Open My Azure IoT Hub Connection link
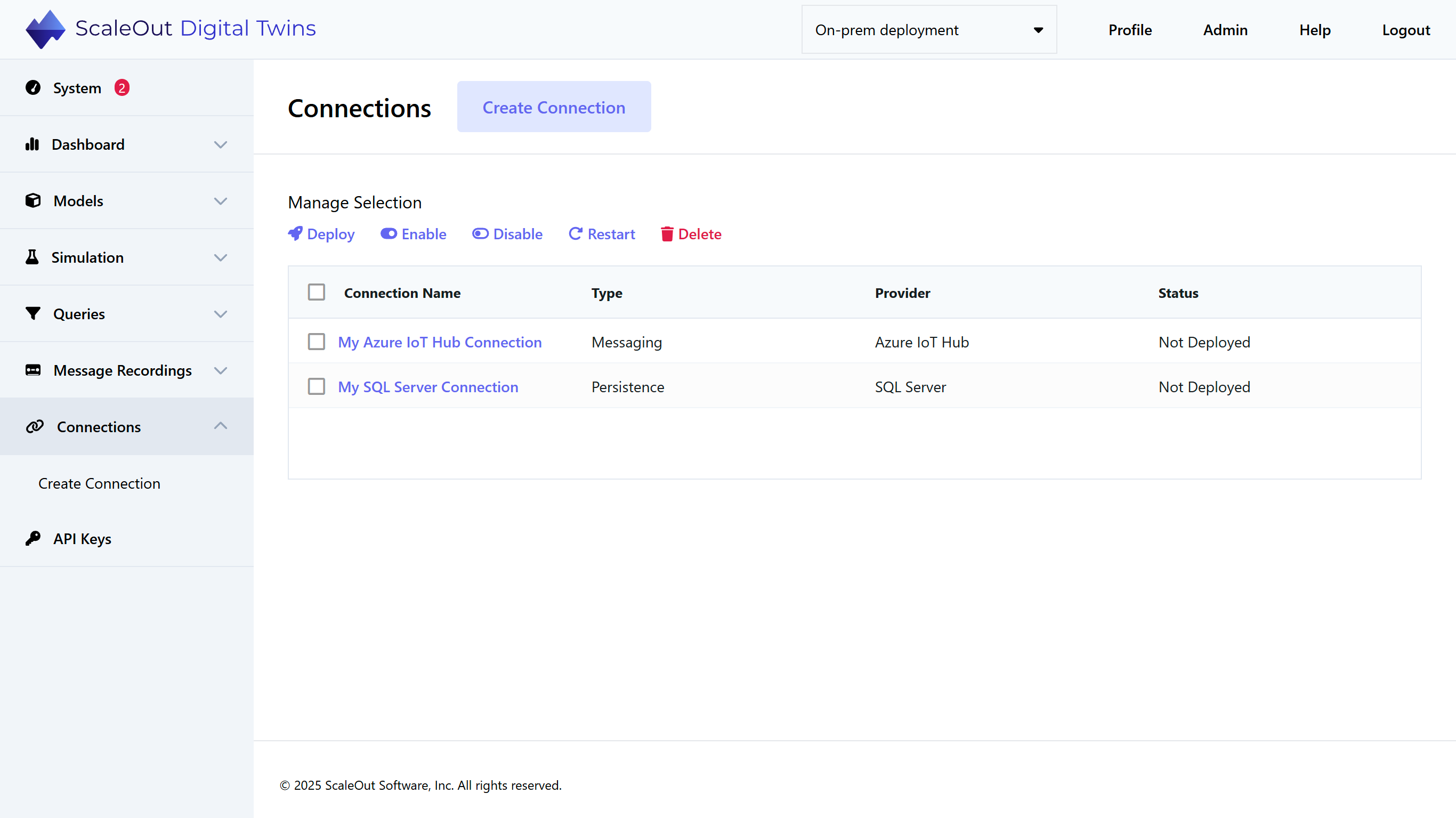This screenshot has width=1456, height=818. click(x=440, y=342)
